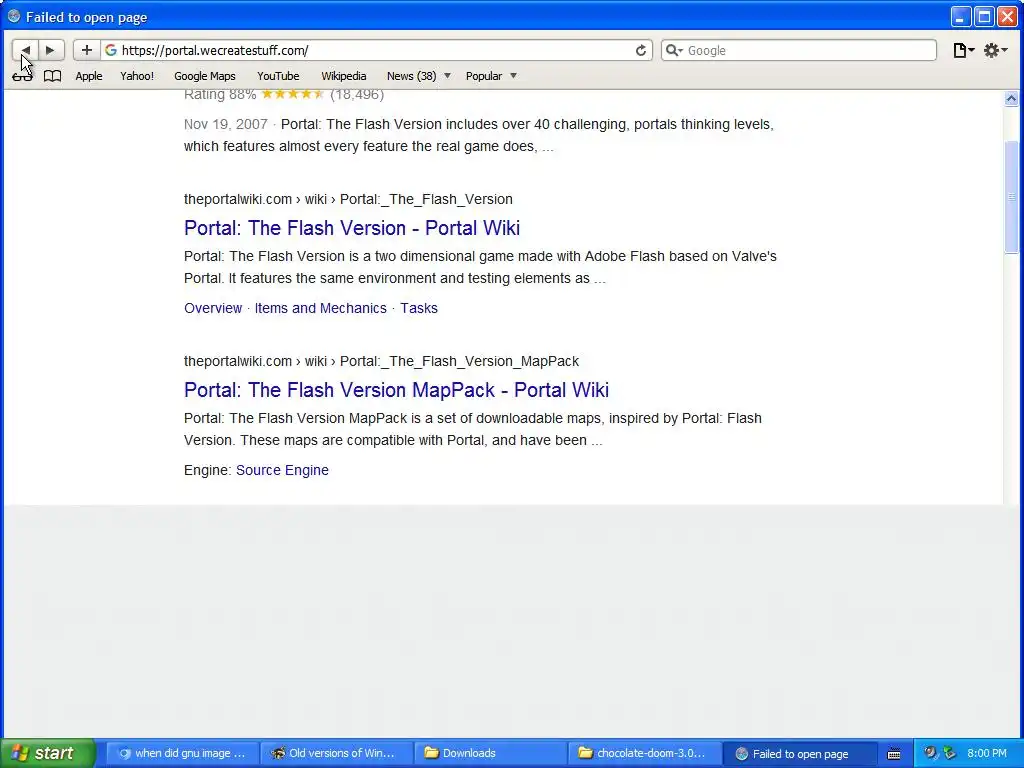Go forward to the next page

(51, 50)
